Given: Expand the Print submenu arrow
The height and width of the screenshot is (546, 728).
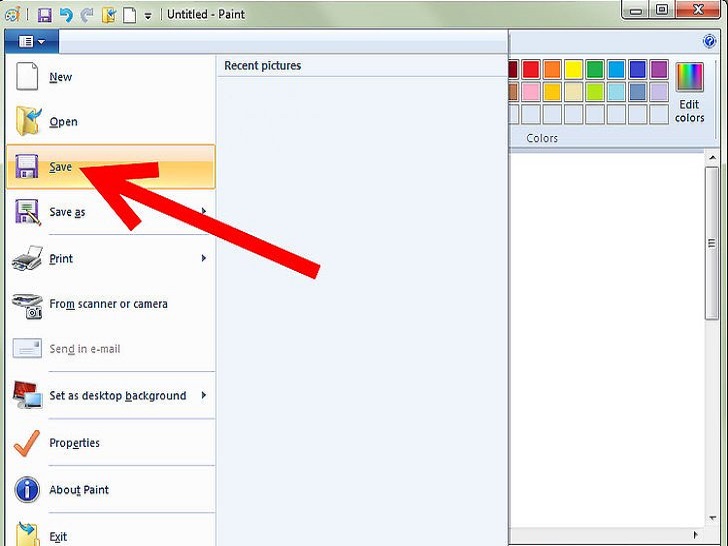Looking at the screenshot, I should [x=204, y=258].
